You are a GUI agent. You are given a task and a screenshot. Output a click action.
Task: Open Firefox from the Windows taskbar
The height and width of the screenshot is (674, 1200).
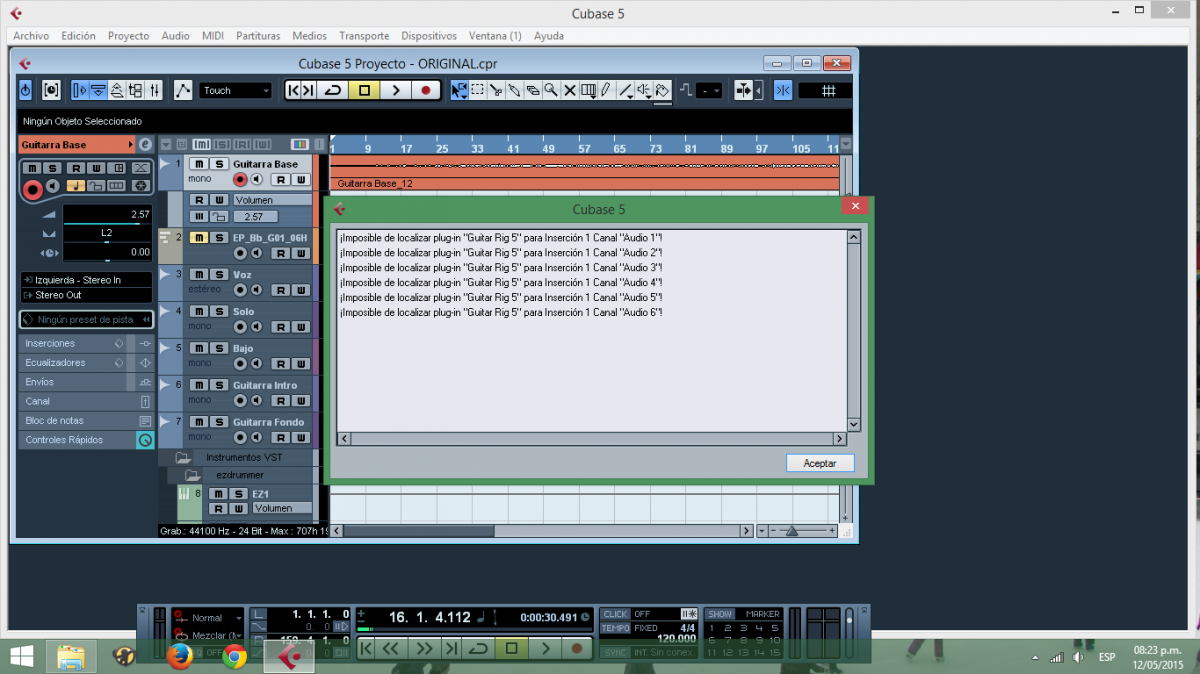point(180,656)
